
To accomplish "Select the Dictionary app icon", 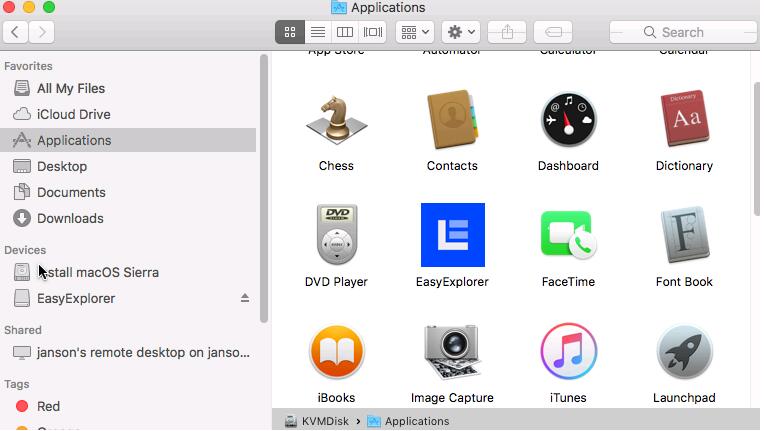I will point(685,118).
